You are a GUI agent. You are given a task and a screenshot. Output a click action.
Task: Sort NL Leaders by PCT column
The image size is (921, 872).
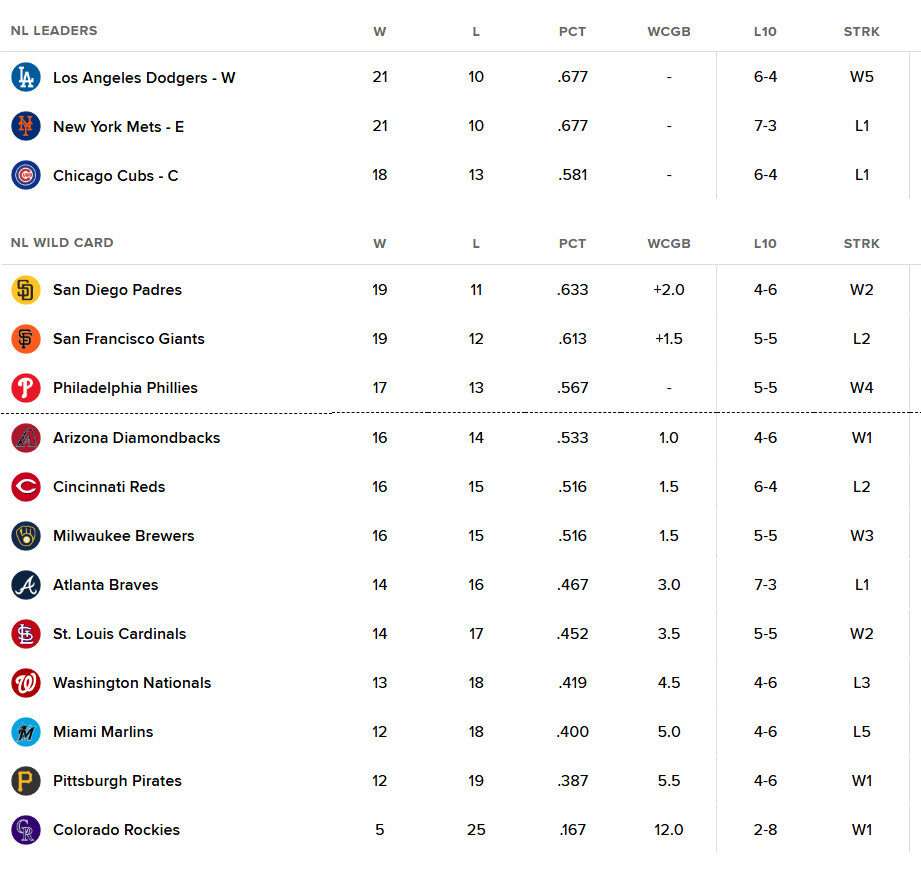click(572, 32)
